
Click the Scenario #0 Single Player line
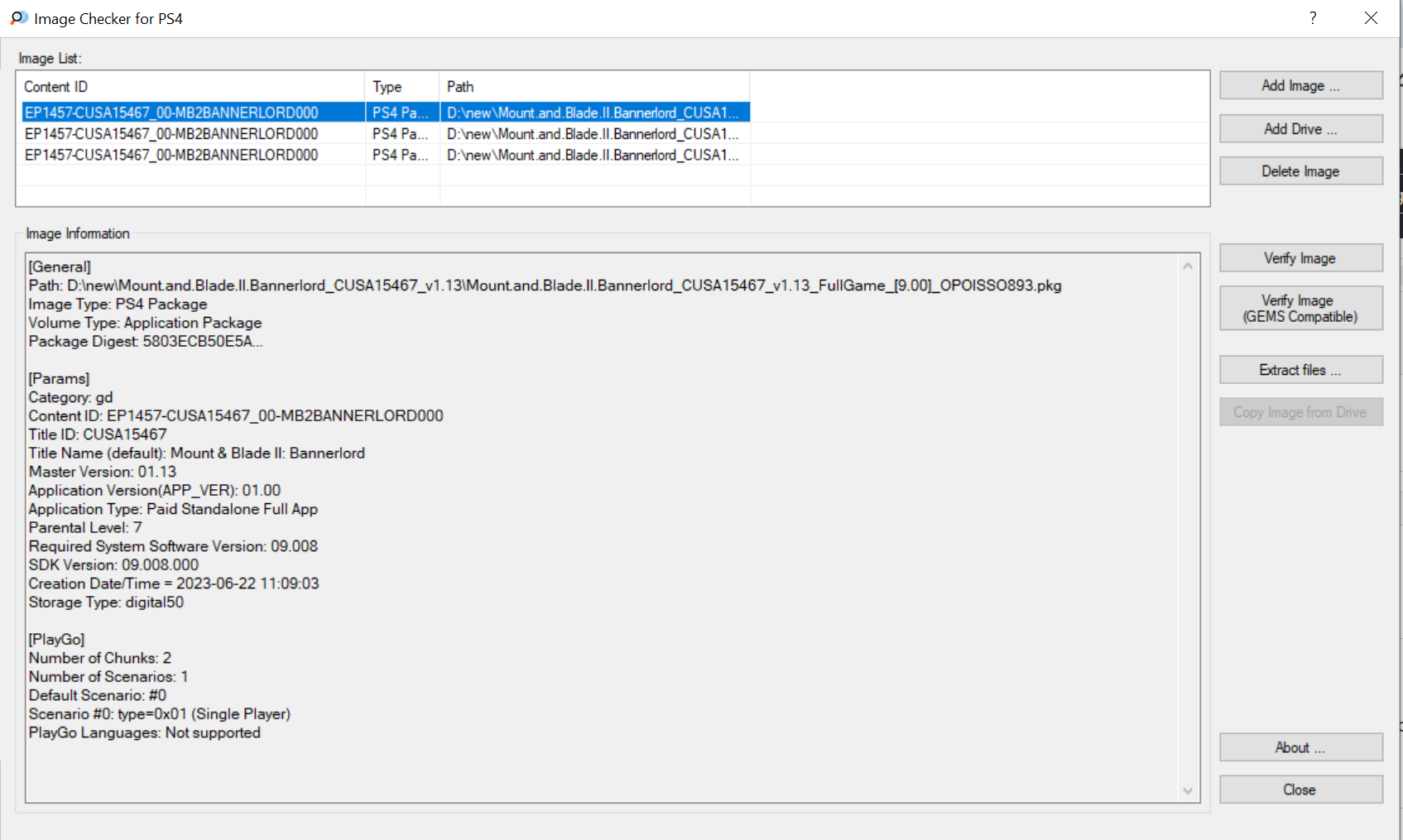160,713
